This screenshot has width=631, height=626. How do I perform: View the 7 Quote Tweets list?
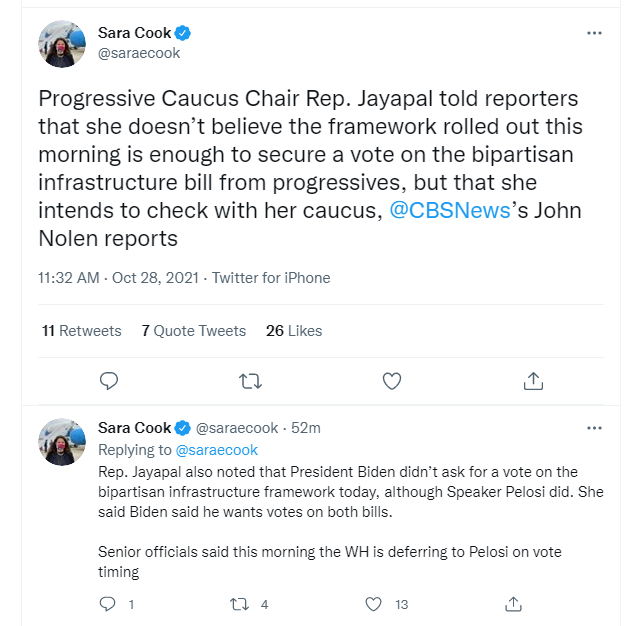[x=194, y=331]
